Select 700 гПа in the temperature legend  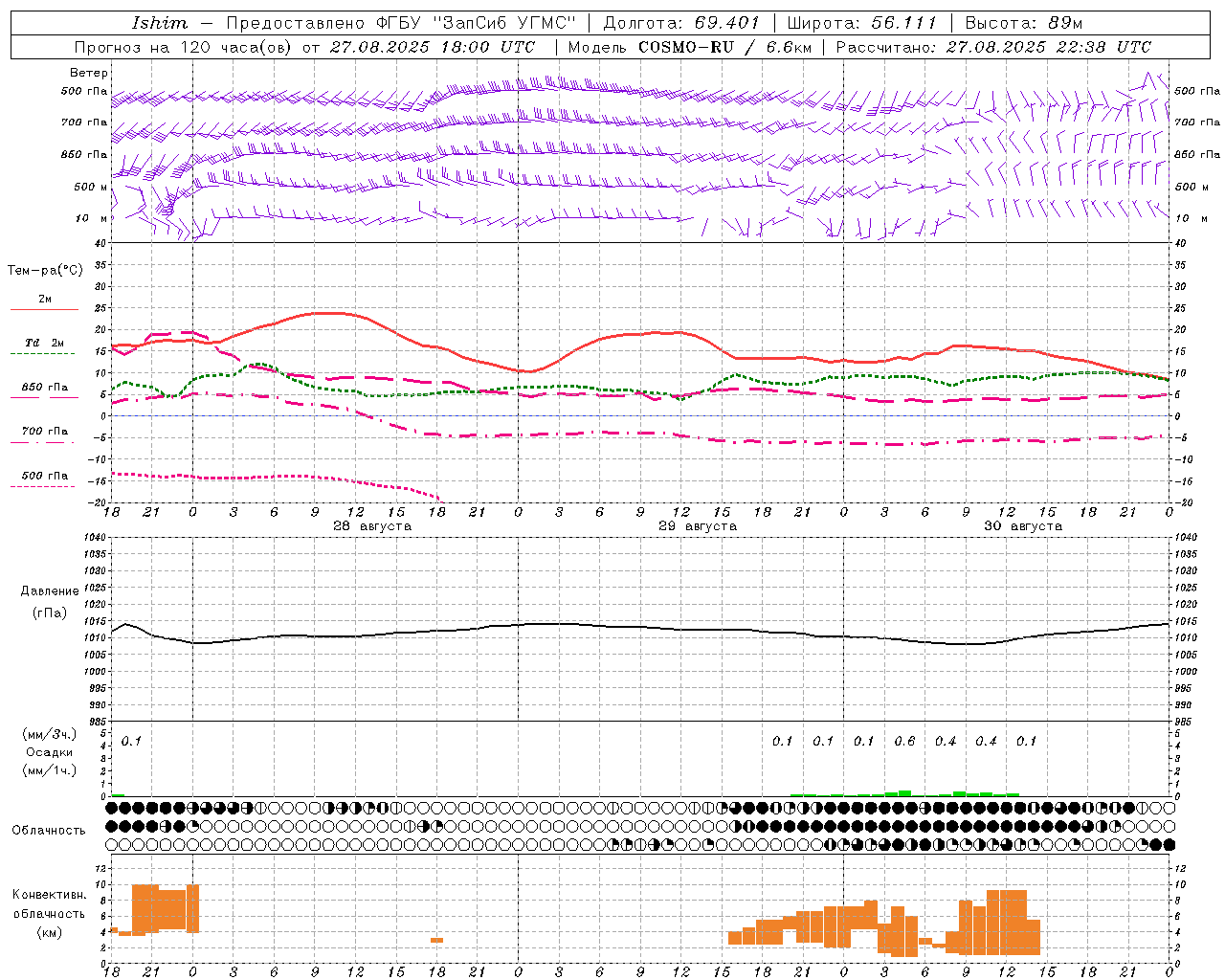tap(45, 432)
